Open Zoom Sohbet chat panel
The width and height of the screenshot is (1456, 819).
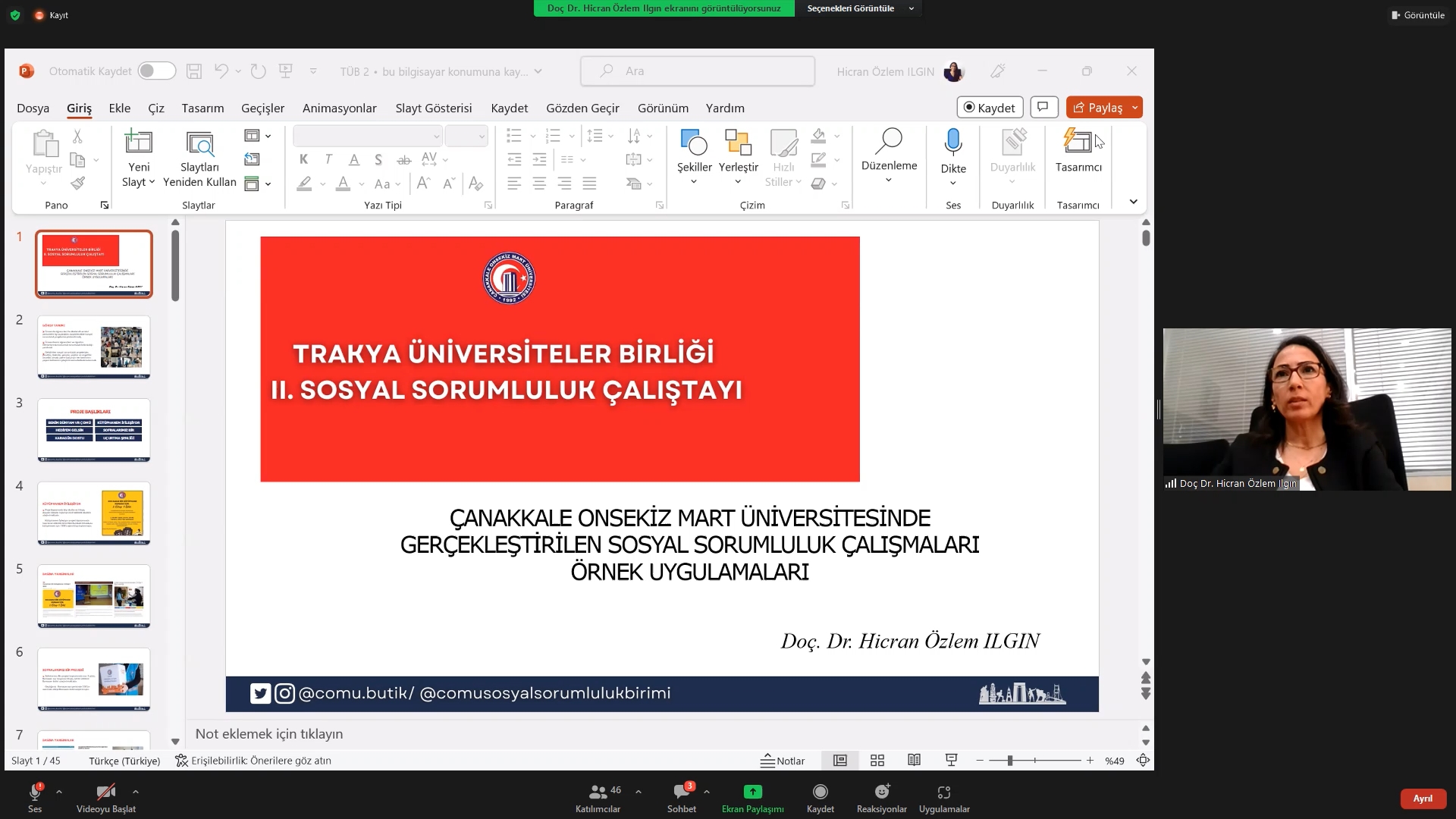click(x=681, y=799)
